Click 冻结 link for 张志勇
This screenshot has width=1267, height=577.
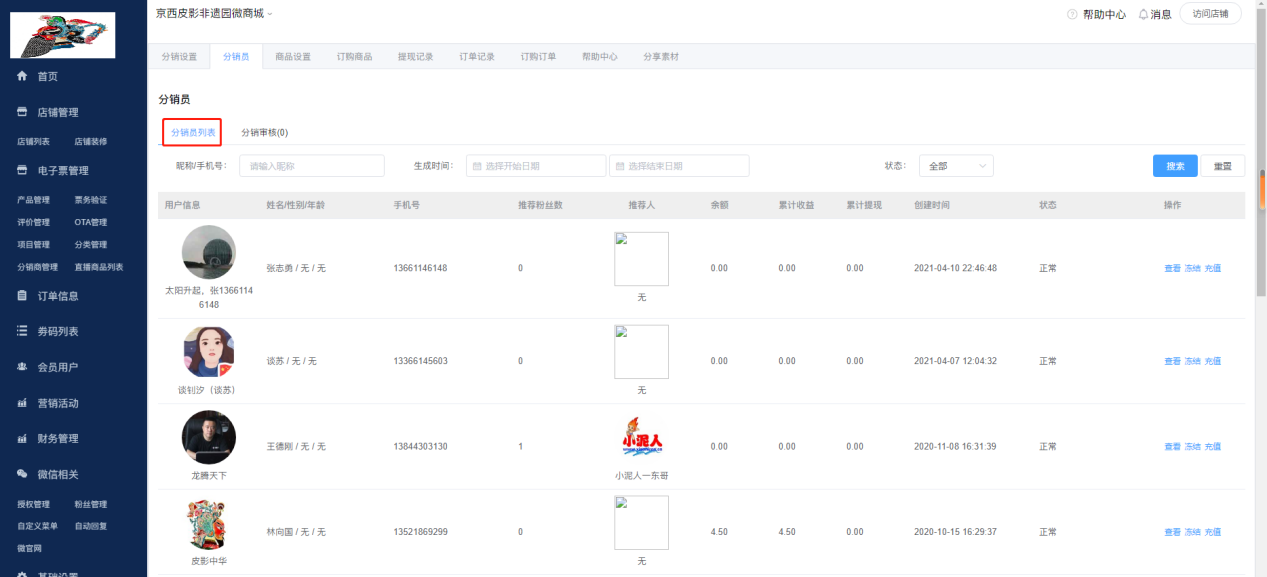(1192, 268)
